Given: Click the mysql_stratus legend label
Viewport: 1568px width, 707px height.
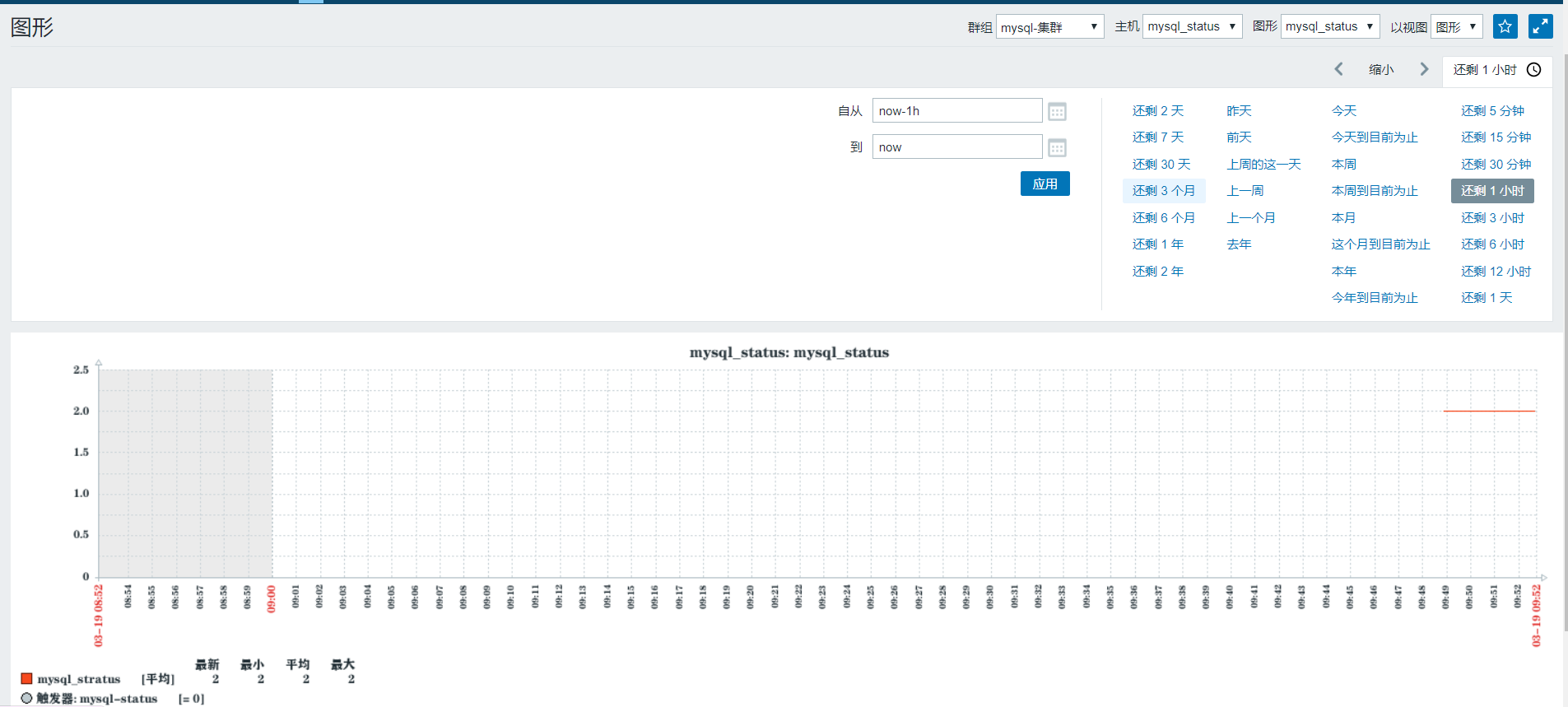Looking at the screenshot, I should point(79,679).
